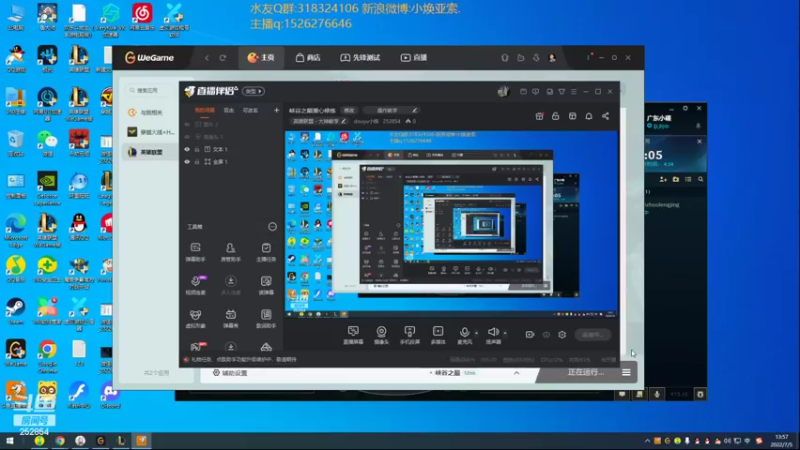Select 英雄联盟 in WeGame sidebar
This screenshot has width=800, height=450.
[x=151, y=152]
